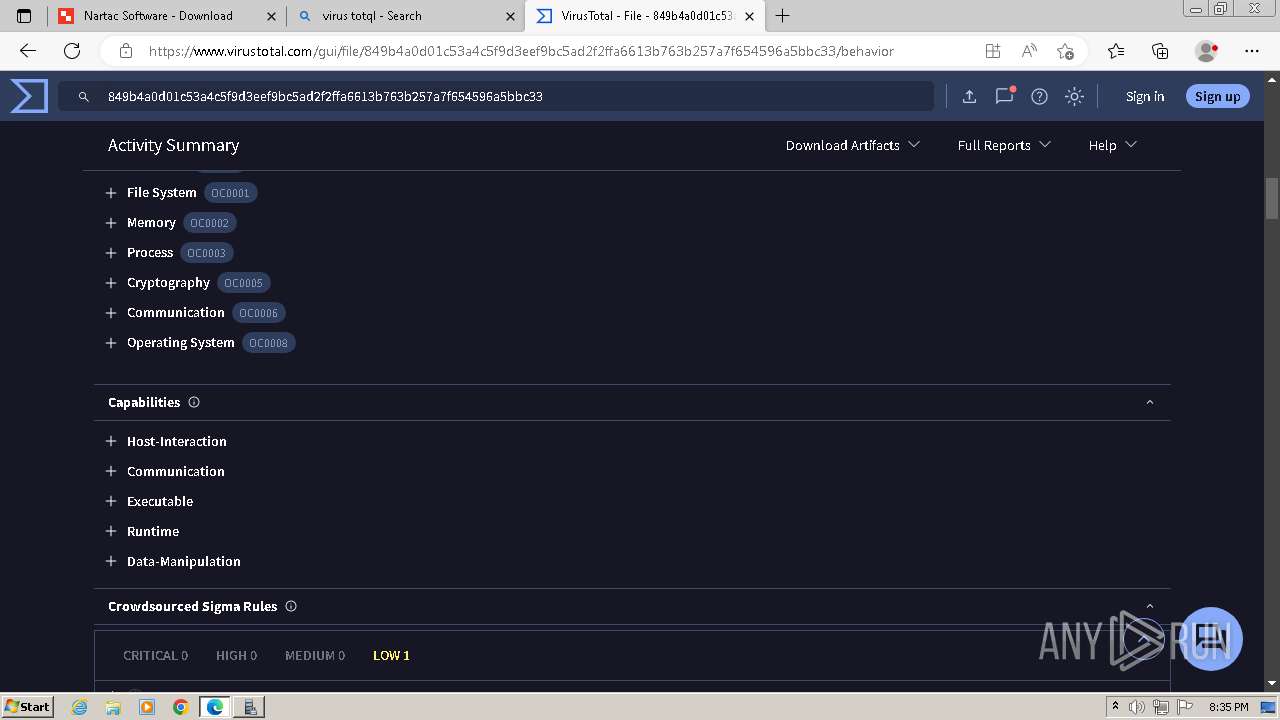Click the upload file icon

tap(969, 96)
